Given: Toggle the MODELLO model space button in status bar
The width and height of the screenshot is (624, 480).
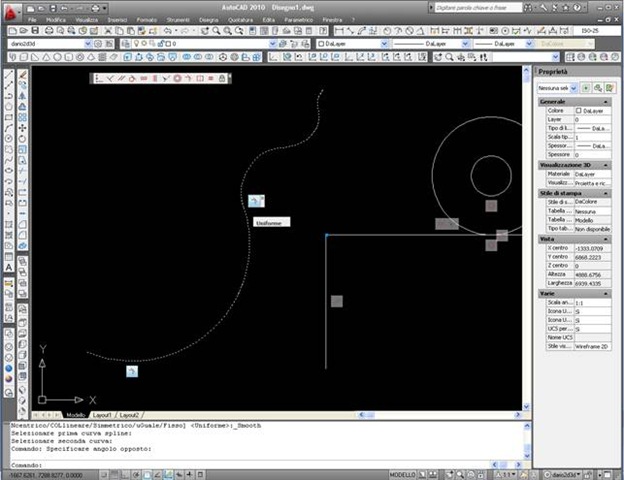Looking at the screenshot, I should 402,475.
